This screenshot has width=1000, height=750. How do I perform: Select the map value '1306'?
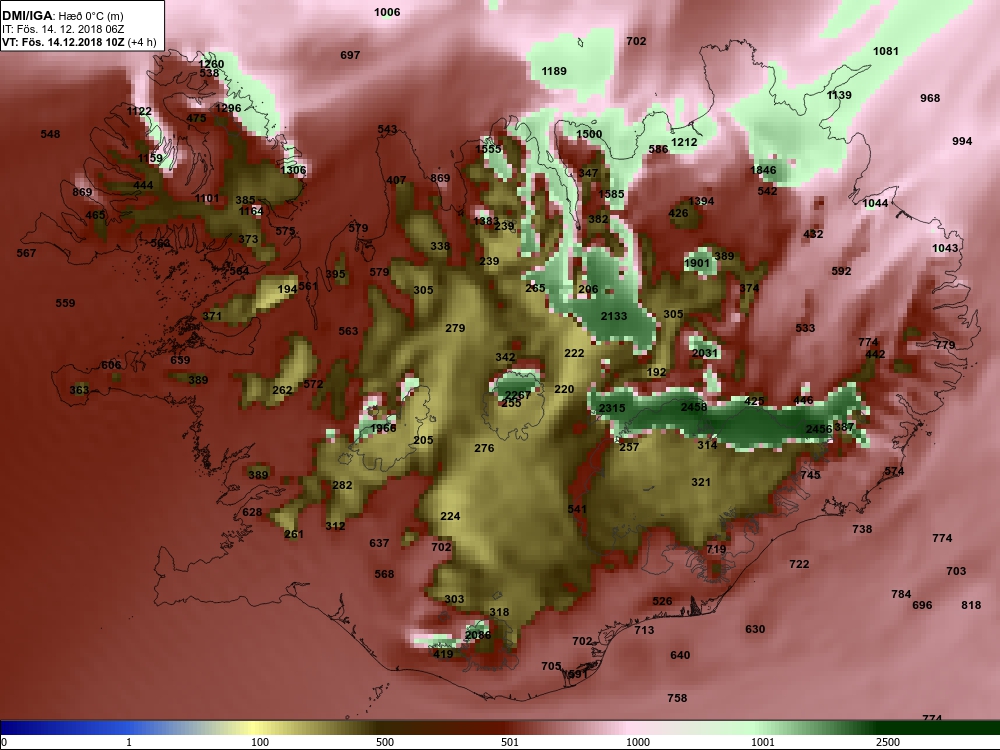pyautogui.click(x=293, y=170)
